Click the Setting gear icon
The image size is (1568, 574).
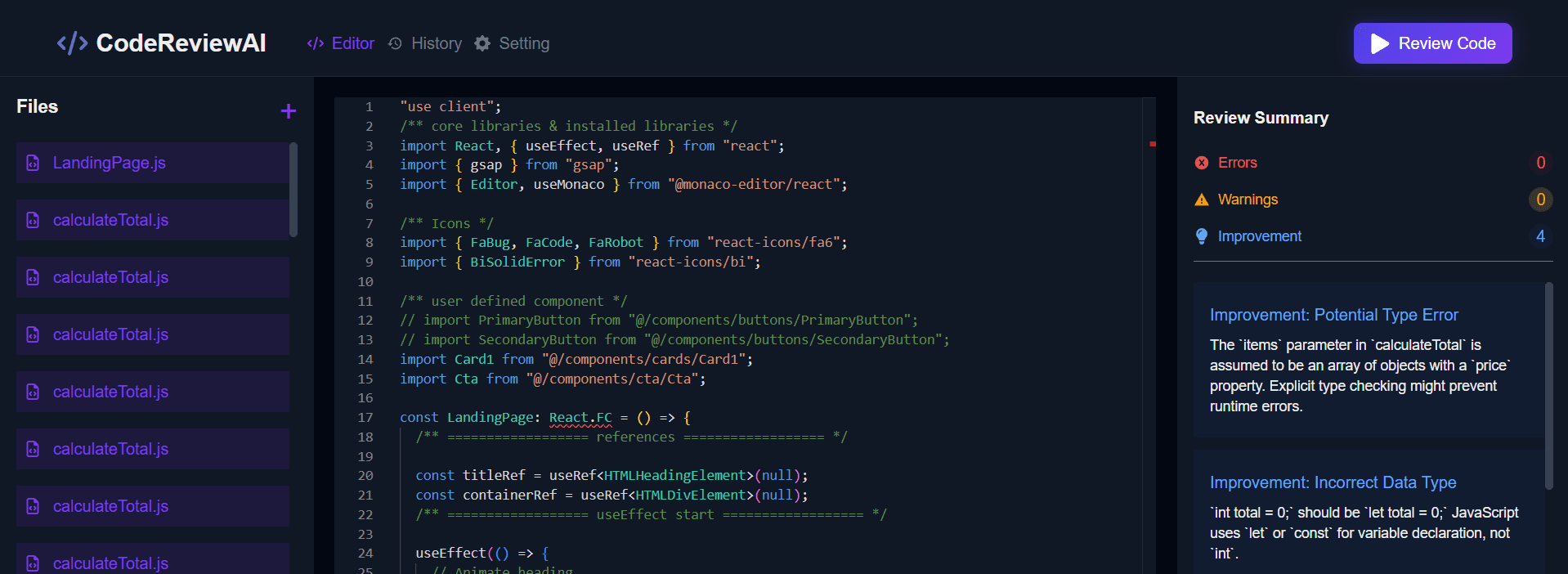(482, 43)
